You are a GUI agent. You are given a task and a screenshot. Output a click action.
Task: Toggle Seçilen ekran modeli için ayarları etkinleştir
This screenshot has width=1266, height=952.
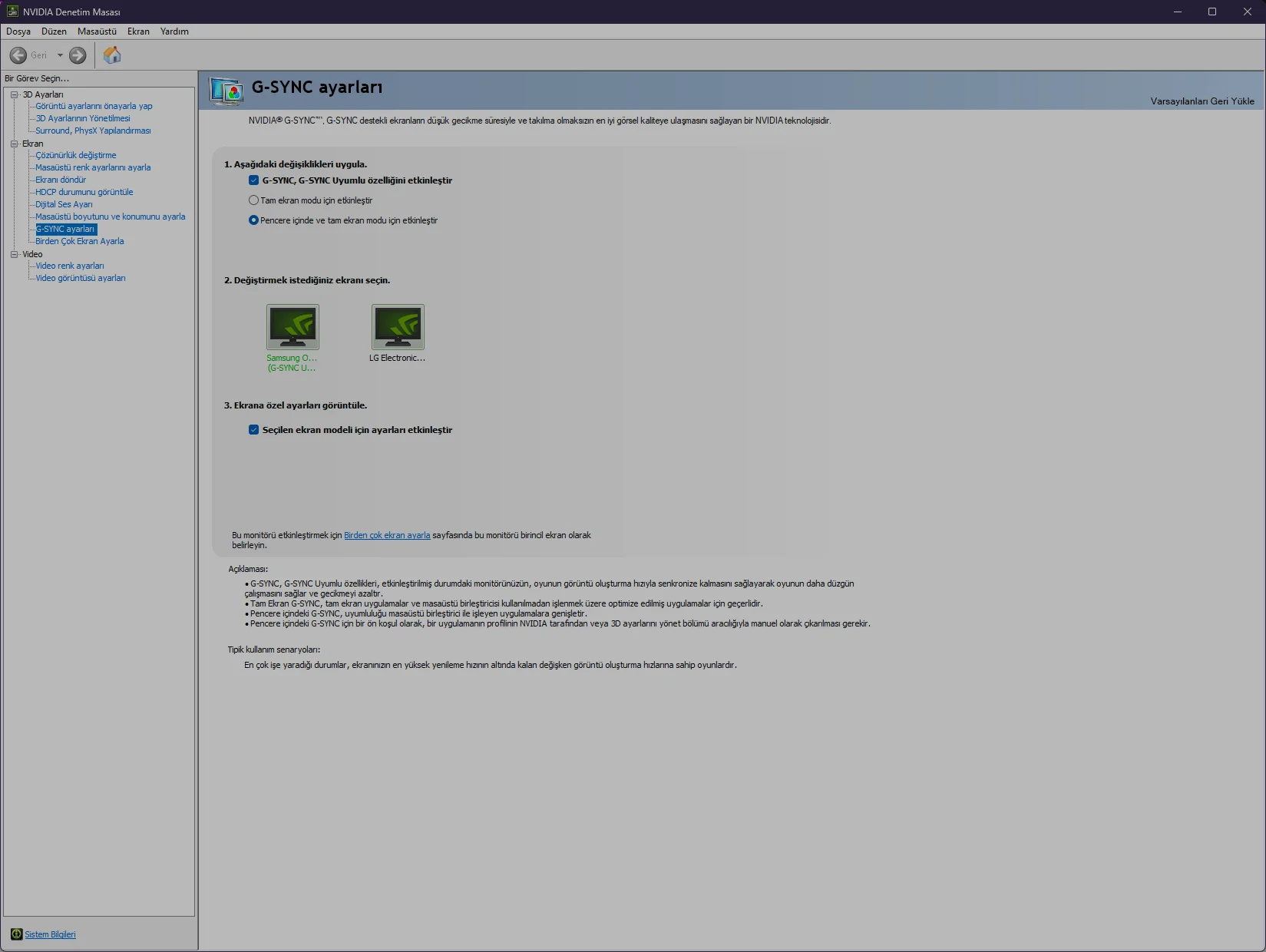253,430
